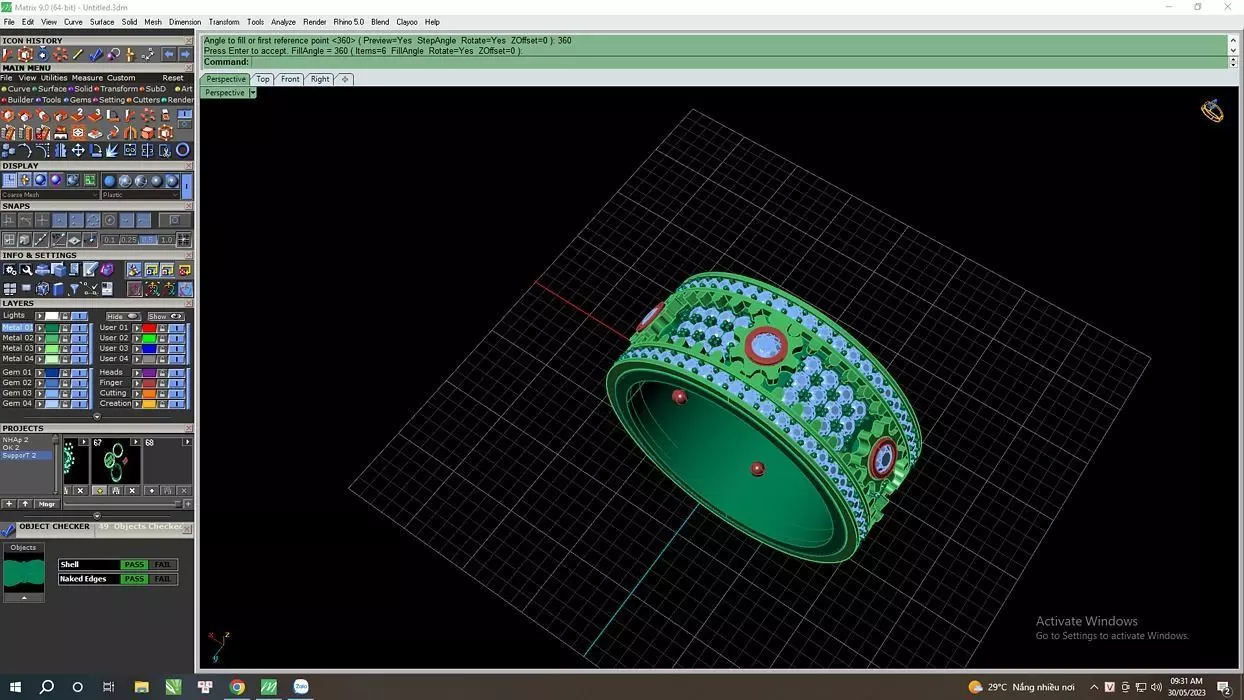
Task: Open Google Chrome from the taskbar
Action: coord(237,687)
